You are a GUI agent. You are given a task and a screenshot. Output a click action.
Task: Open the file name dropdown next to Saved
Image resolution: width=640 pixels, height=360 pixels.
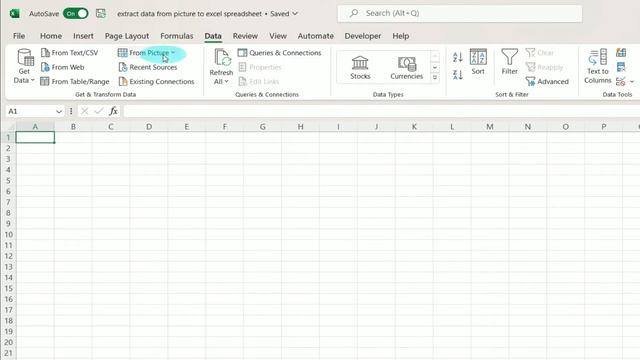click(x=295, y=13)
